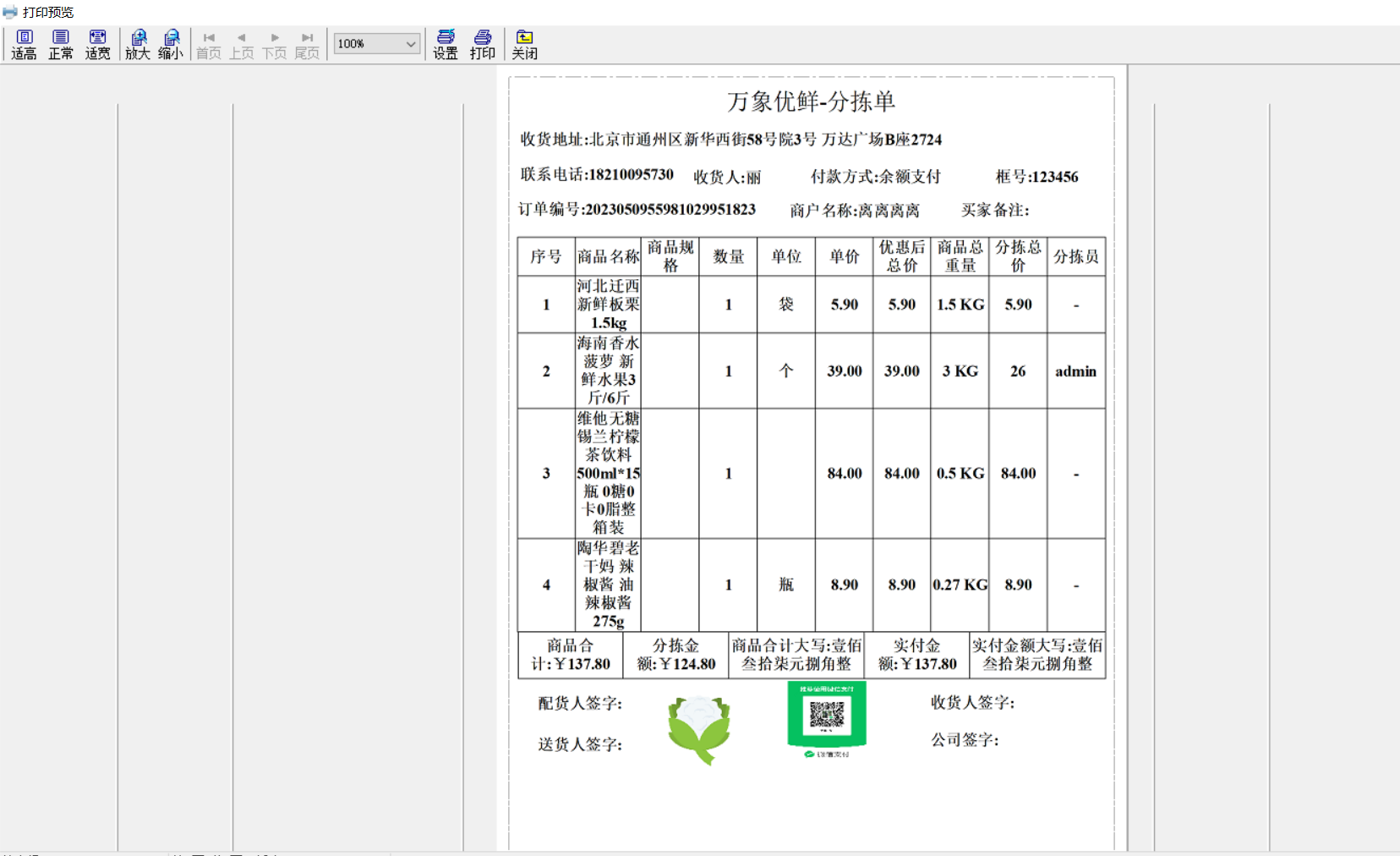
Task: Select the 正常 normal view icon
Action: coord(60,44)
